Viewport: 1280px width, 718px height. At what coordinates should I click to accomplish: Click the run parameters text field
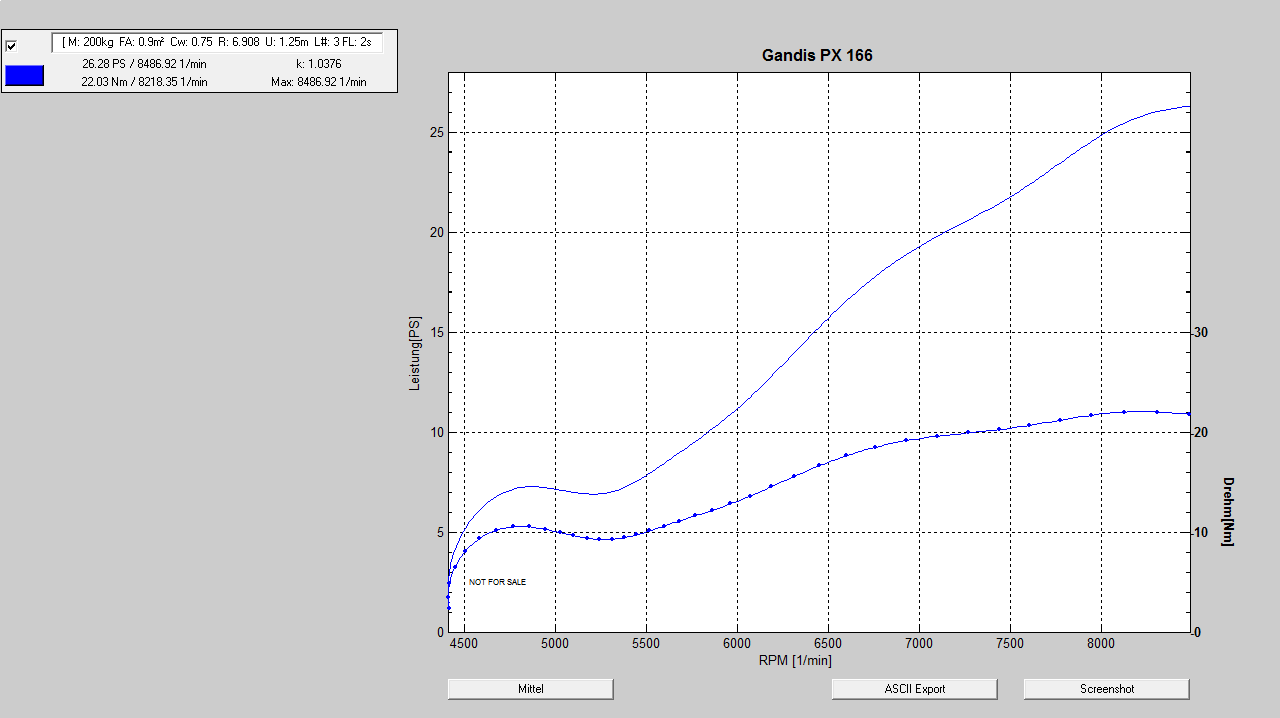[x=217, y=42]
